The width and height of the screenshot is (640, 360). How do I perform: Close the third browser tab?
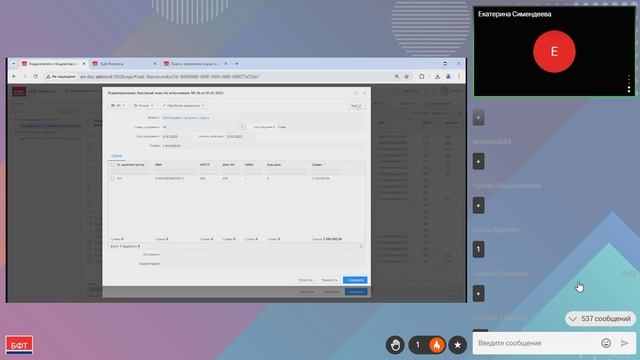[226, 64]
